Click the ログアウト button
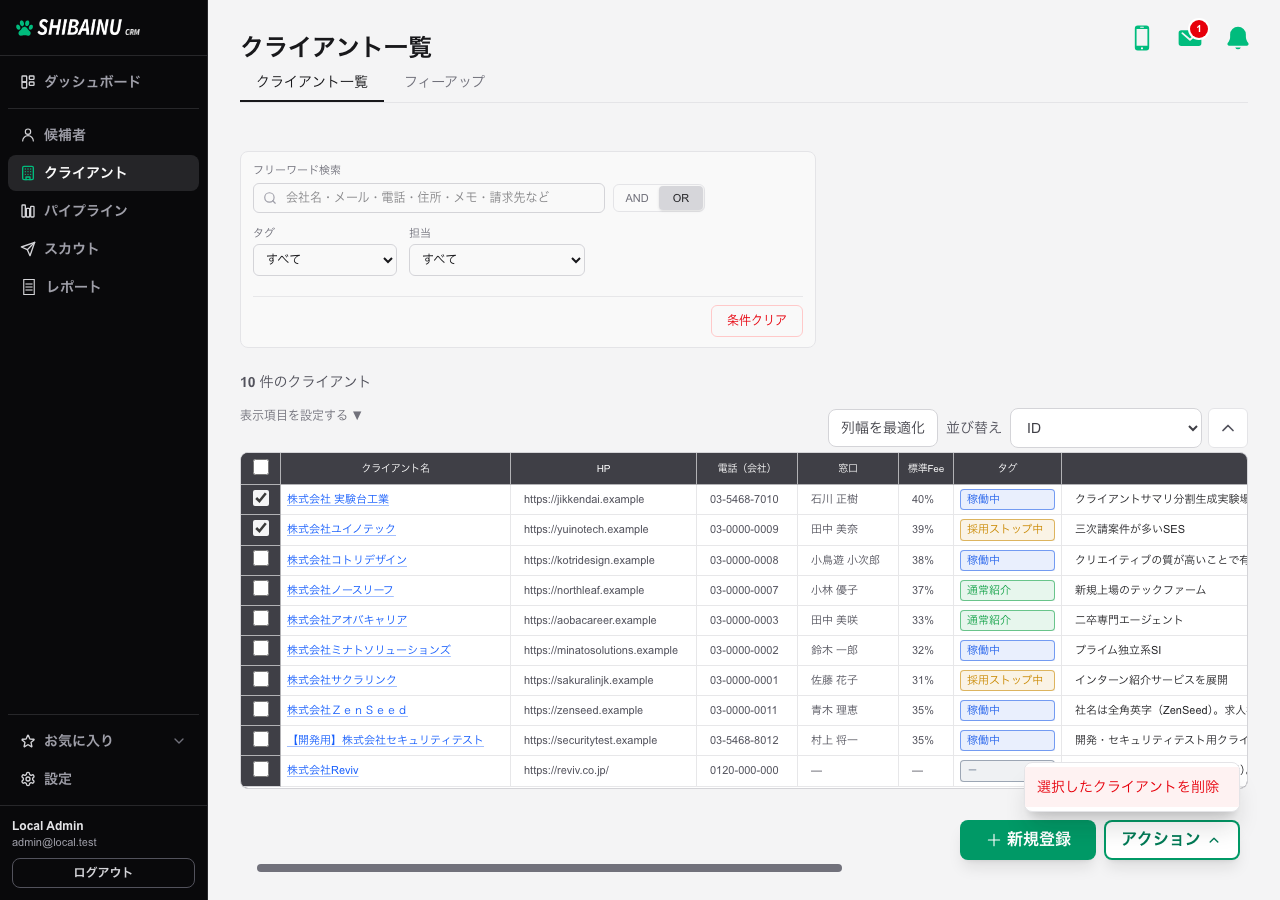This screenshot has height=900, width=1280. [x=103, y=873]
